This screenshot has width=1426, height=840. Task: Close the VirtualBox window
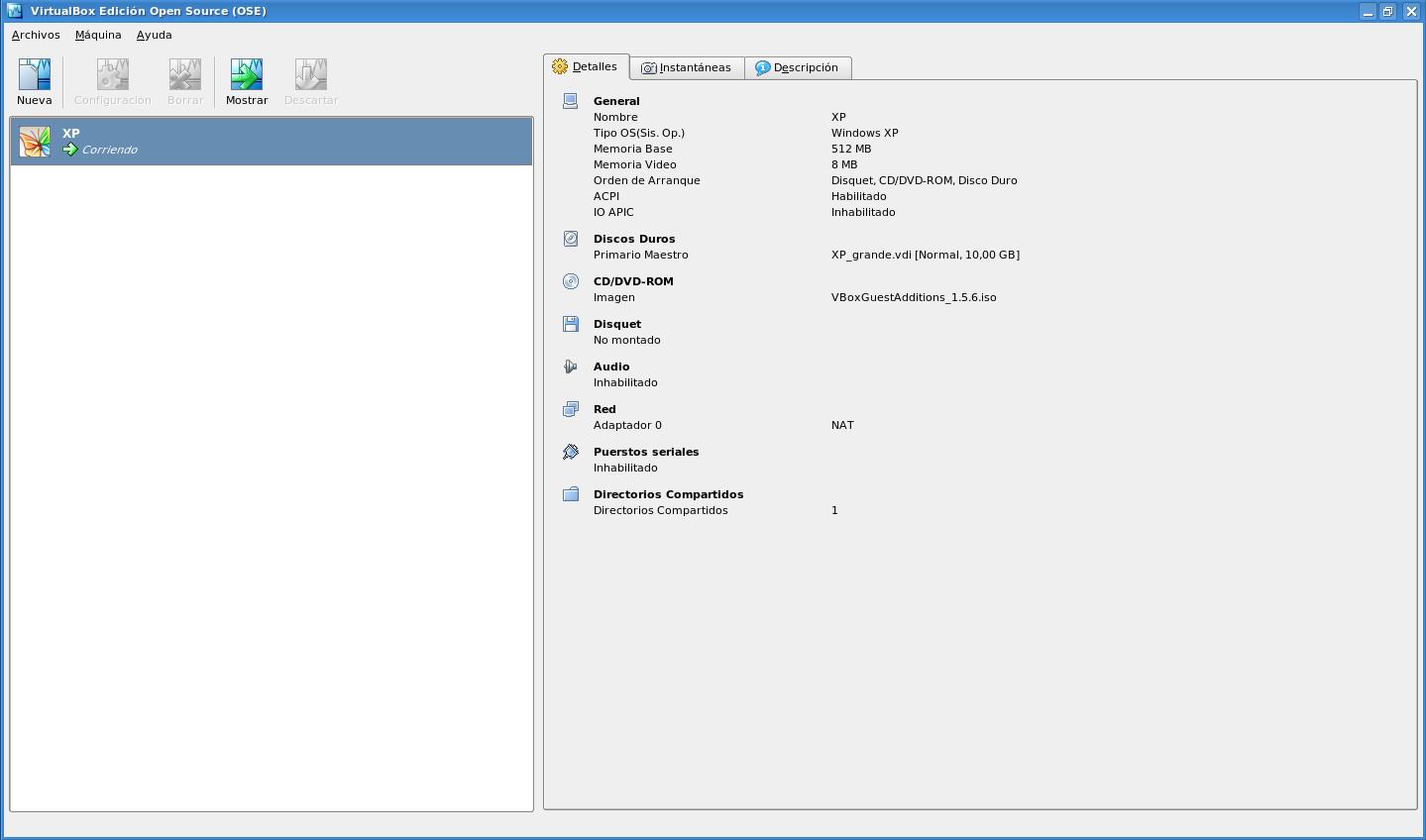tap(1411, 11)
